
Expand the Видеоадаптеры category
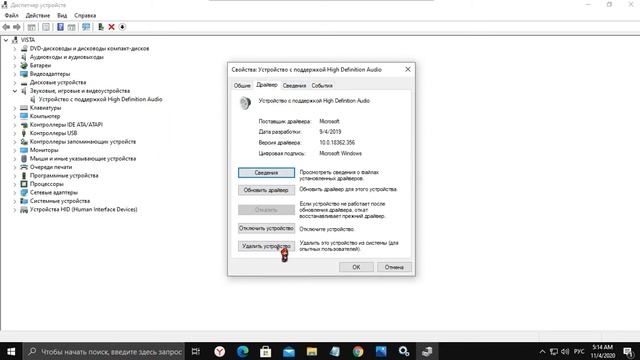tap(15, 74)
